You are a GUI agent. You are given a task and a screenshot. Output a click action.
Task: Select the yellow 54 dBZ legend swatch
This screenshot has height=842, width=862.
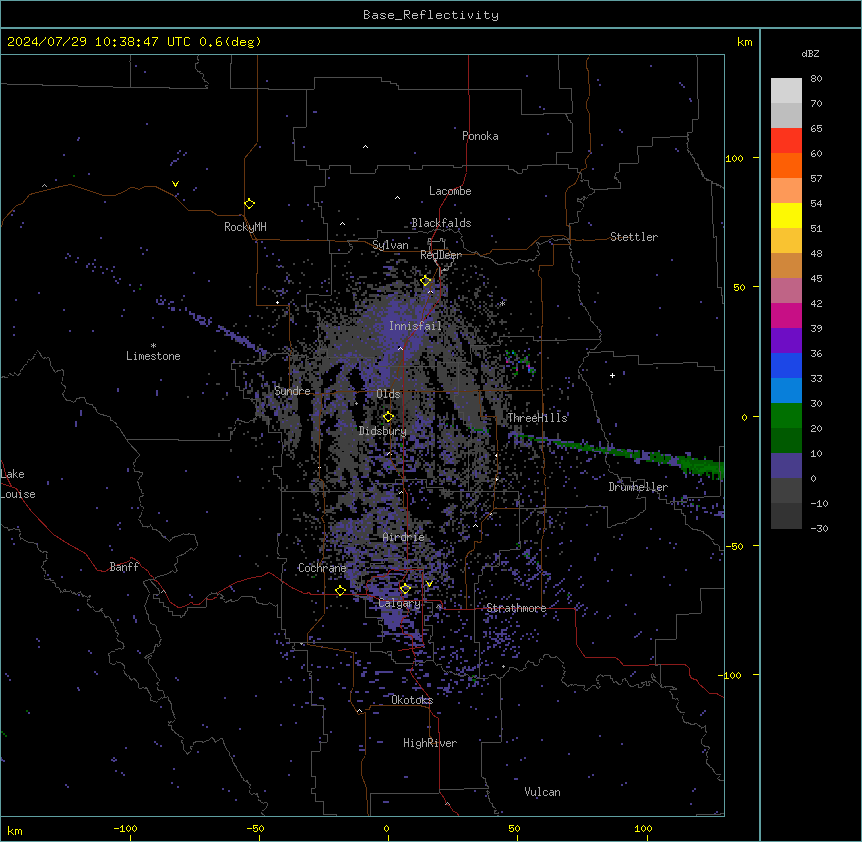tap(786, 215)
